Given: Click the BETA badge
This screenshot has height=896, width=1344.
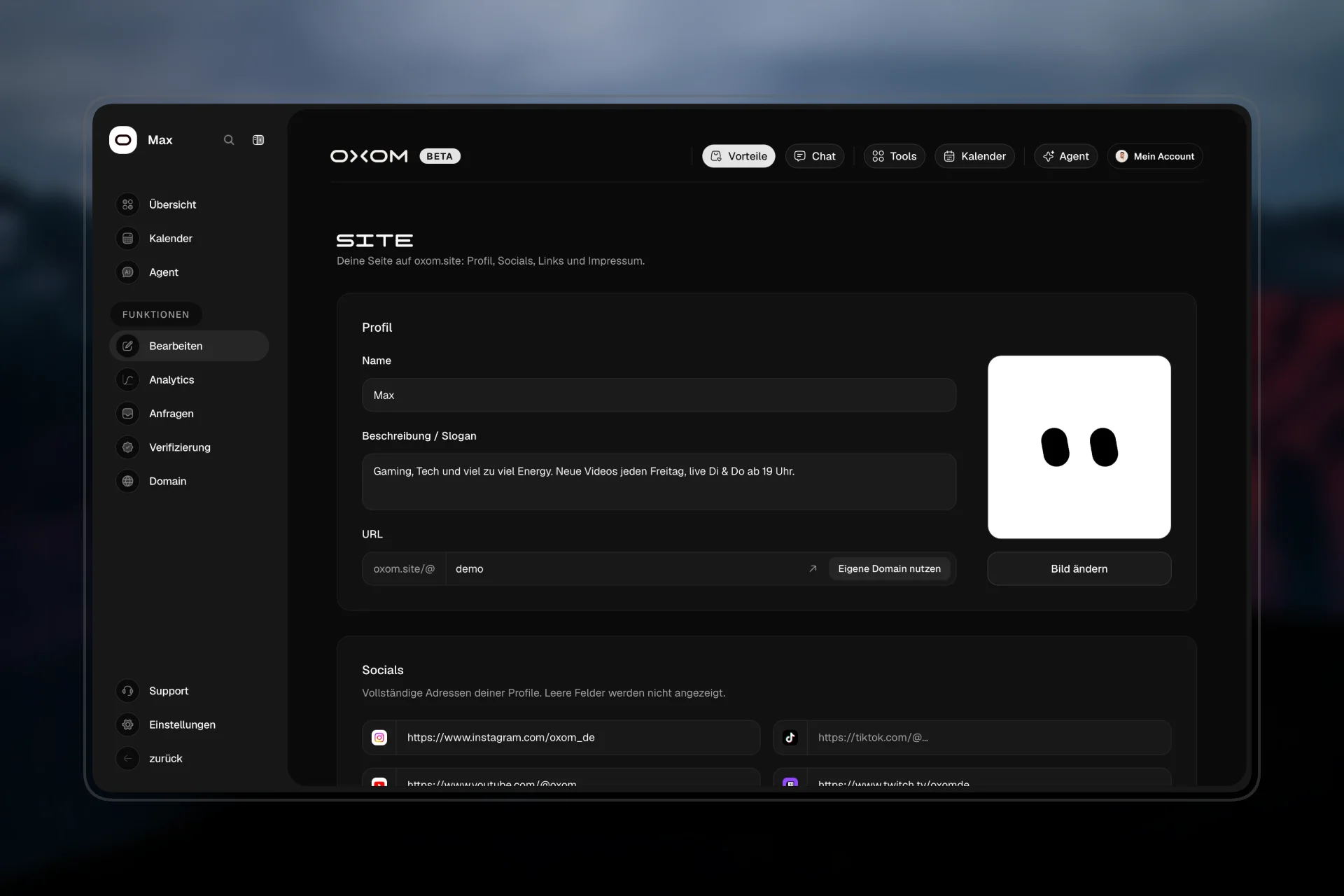Looking at the screenshot, I should (440, 156).
